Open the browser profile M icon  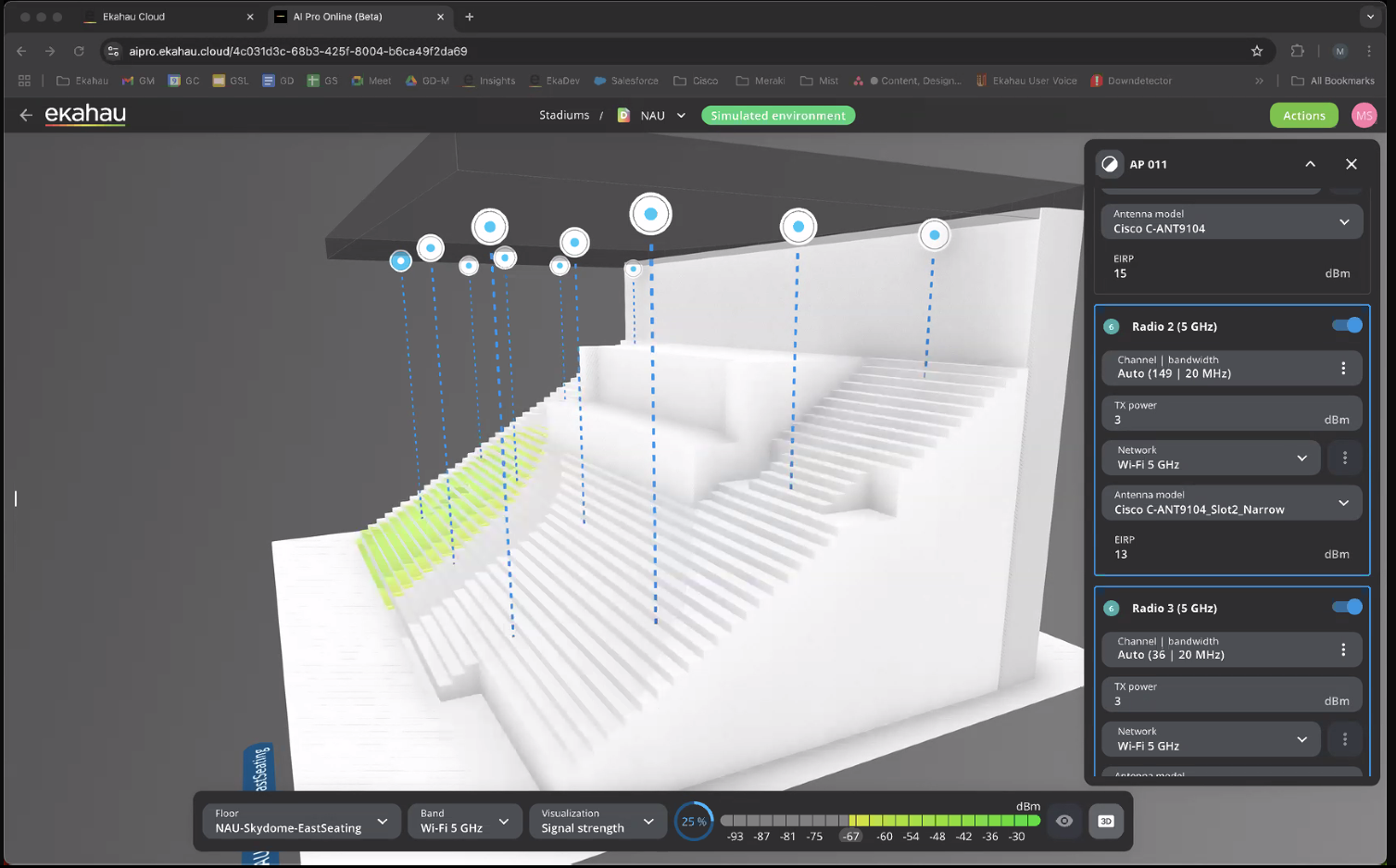tap(1339, 51)
